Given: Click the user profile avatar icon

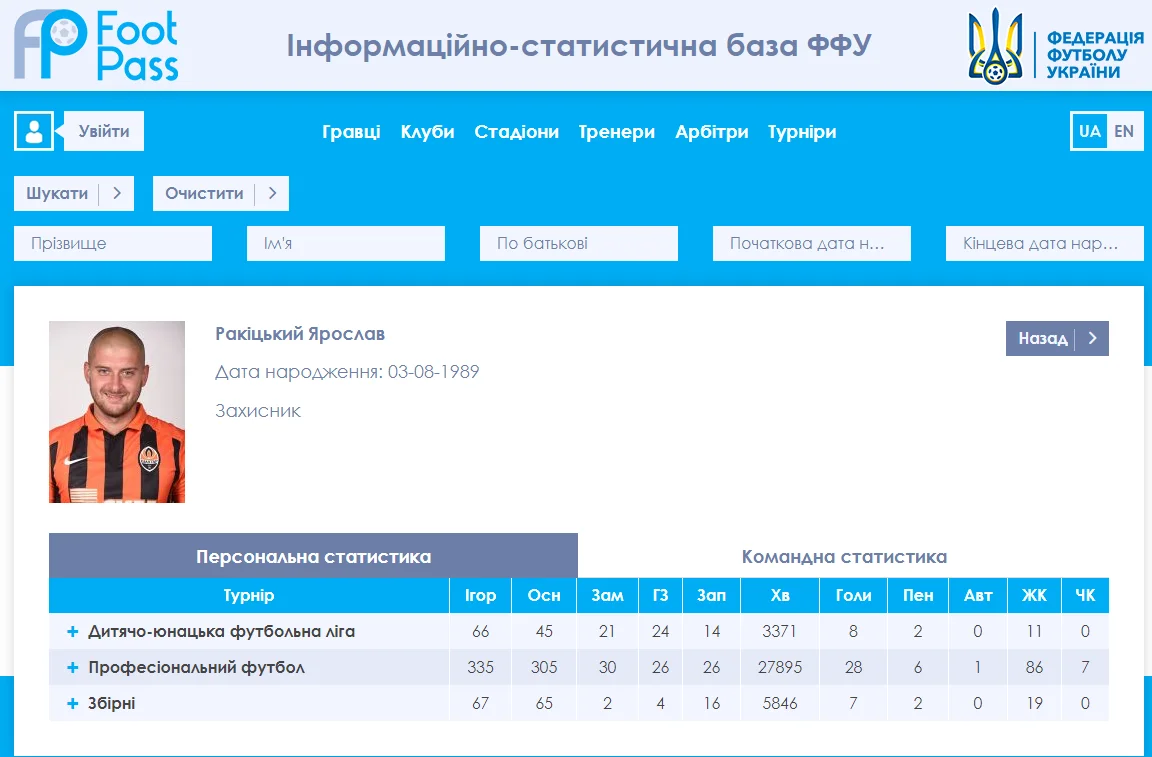Looking at the screenshot, I should (x=33, y=131).
